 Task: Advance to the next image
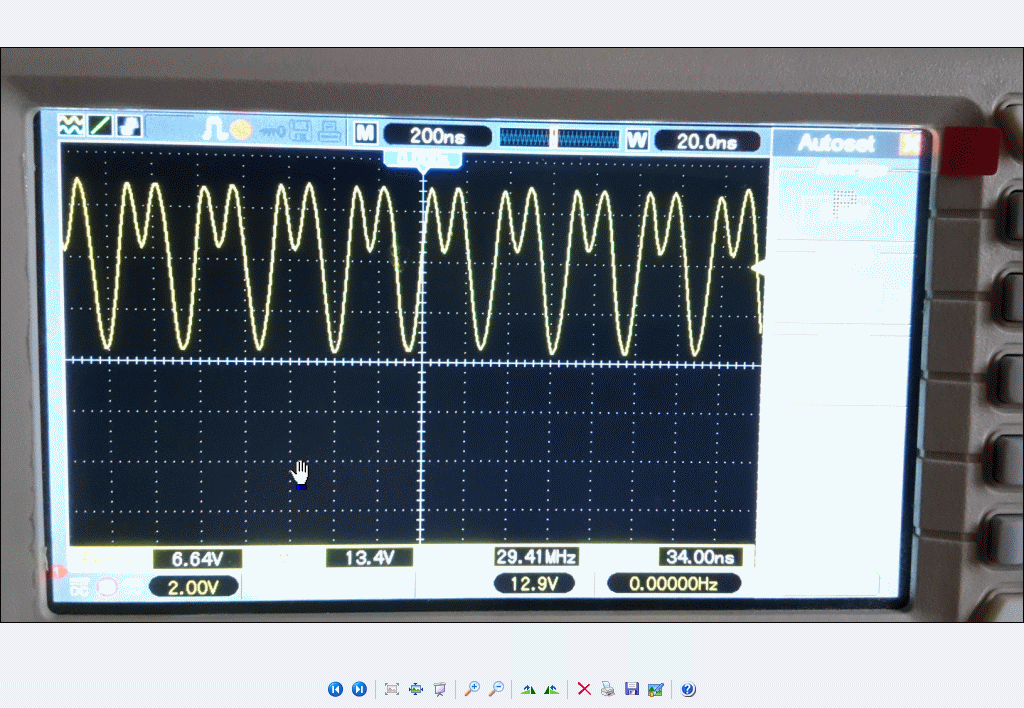359,689
